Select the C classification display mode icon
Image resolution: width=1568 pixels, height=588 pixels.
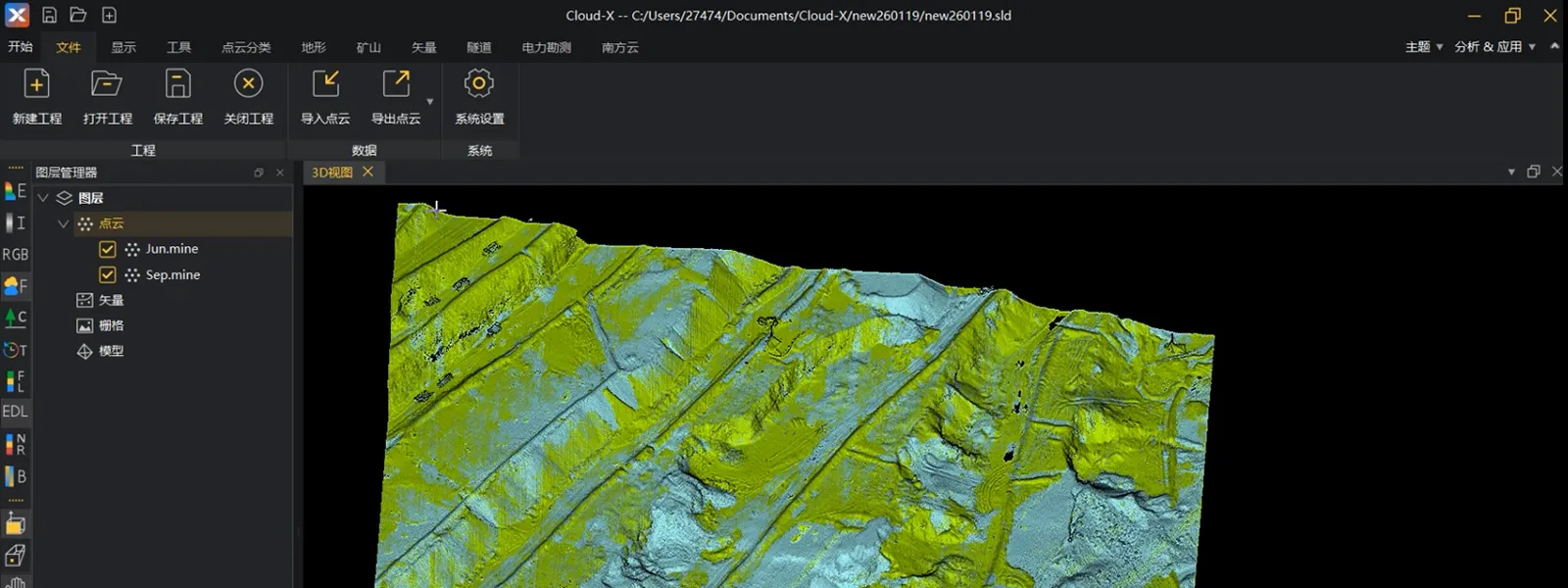[15, 318]
